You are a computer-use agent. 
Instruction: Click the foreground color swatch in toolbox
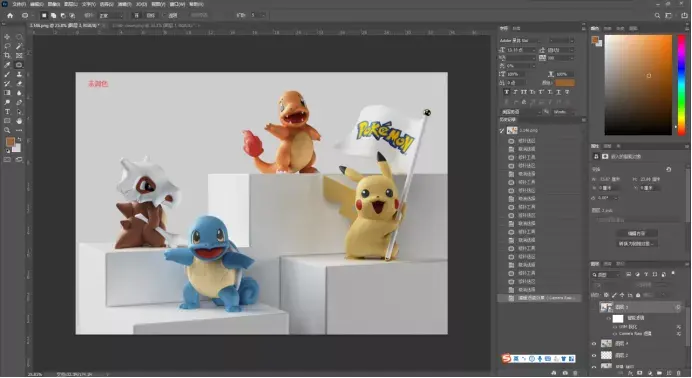[x=10, y=142]
